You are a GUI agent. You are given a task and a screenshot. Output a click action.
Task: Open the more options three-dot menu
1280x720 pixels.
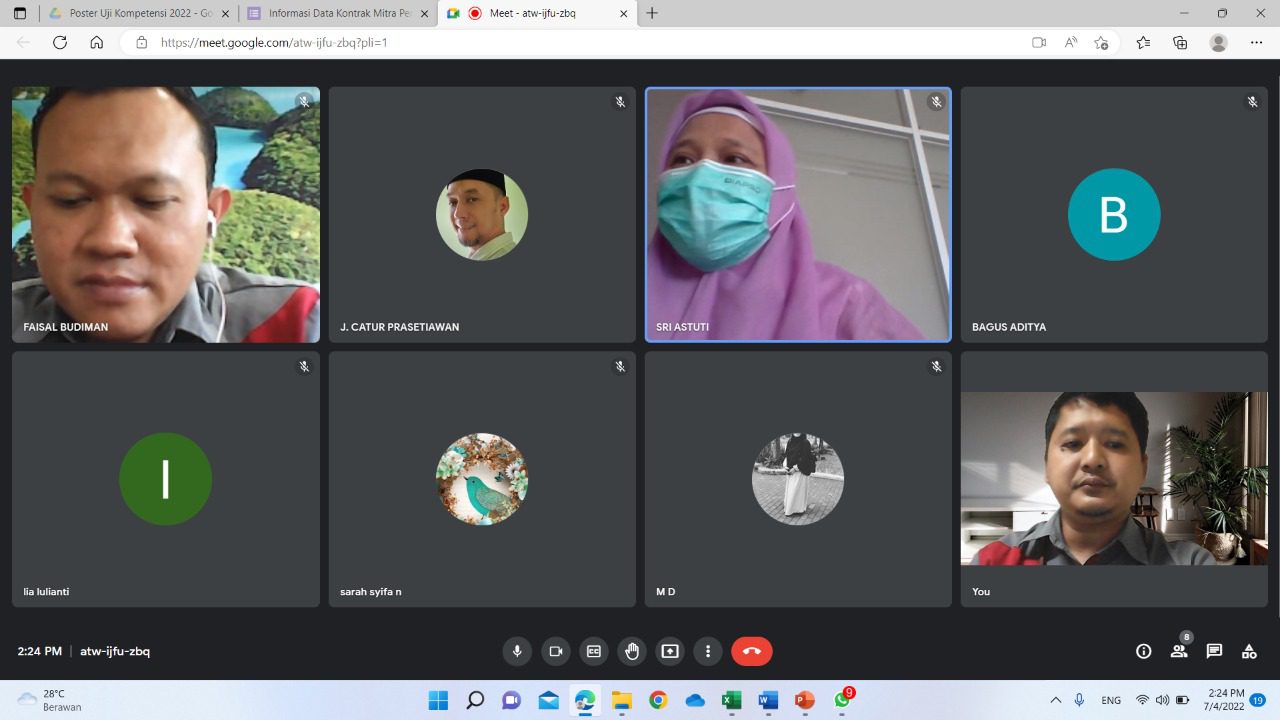click(x=707, y=651)
